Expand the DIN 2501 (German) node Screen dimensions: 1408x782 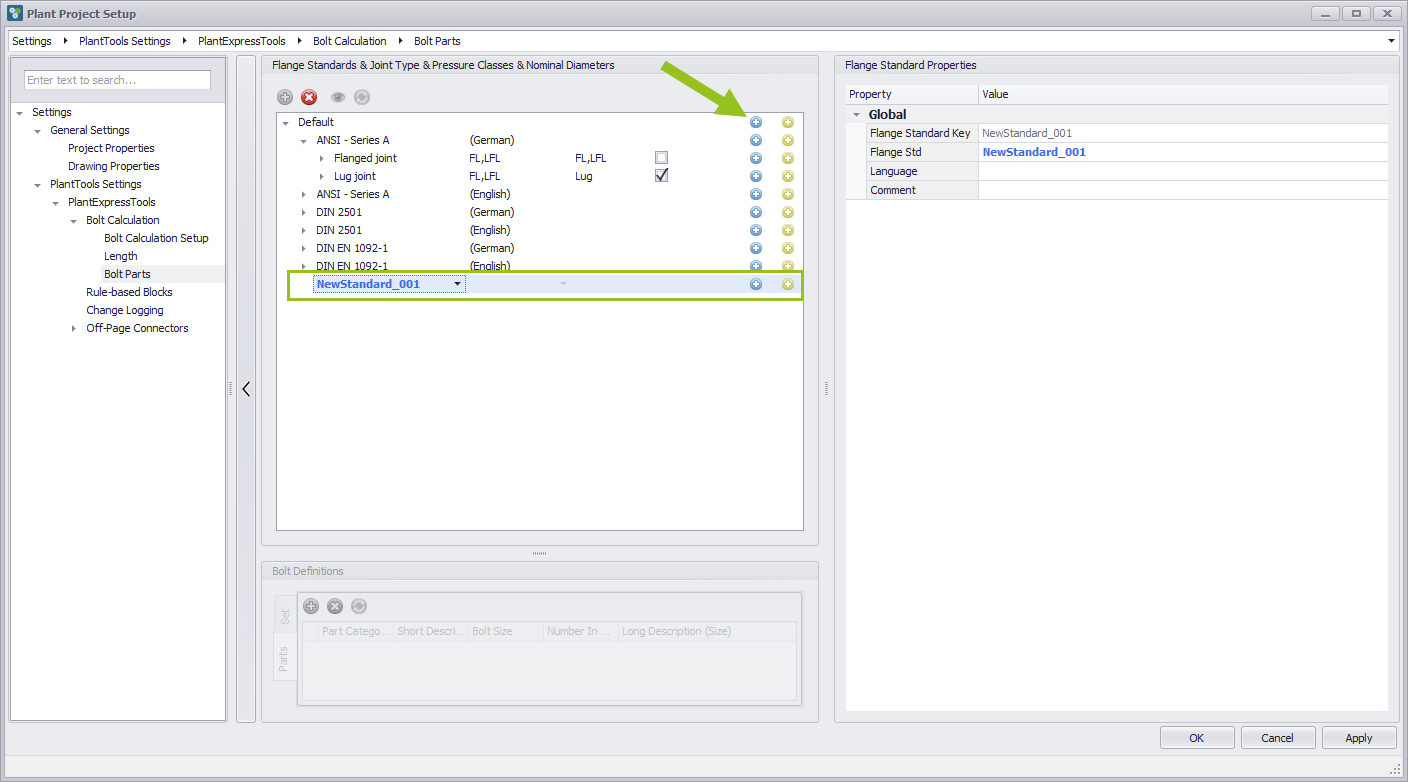304,212
